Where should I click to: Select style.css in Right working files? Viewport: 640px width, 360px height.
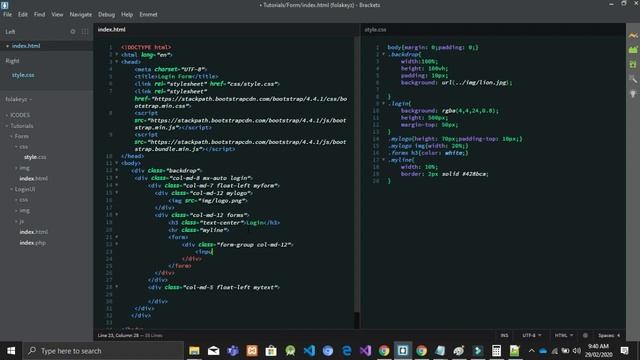[x=23, y=75]
